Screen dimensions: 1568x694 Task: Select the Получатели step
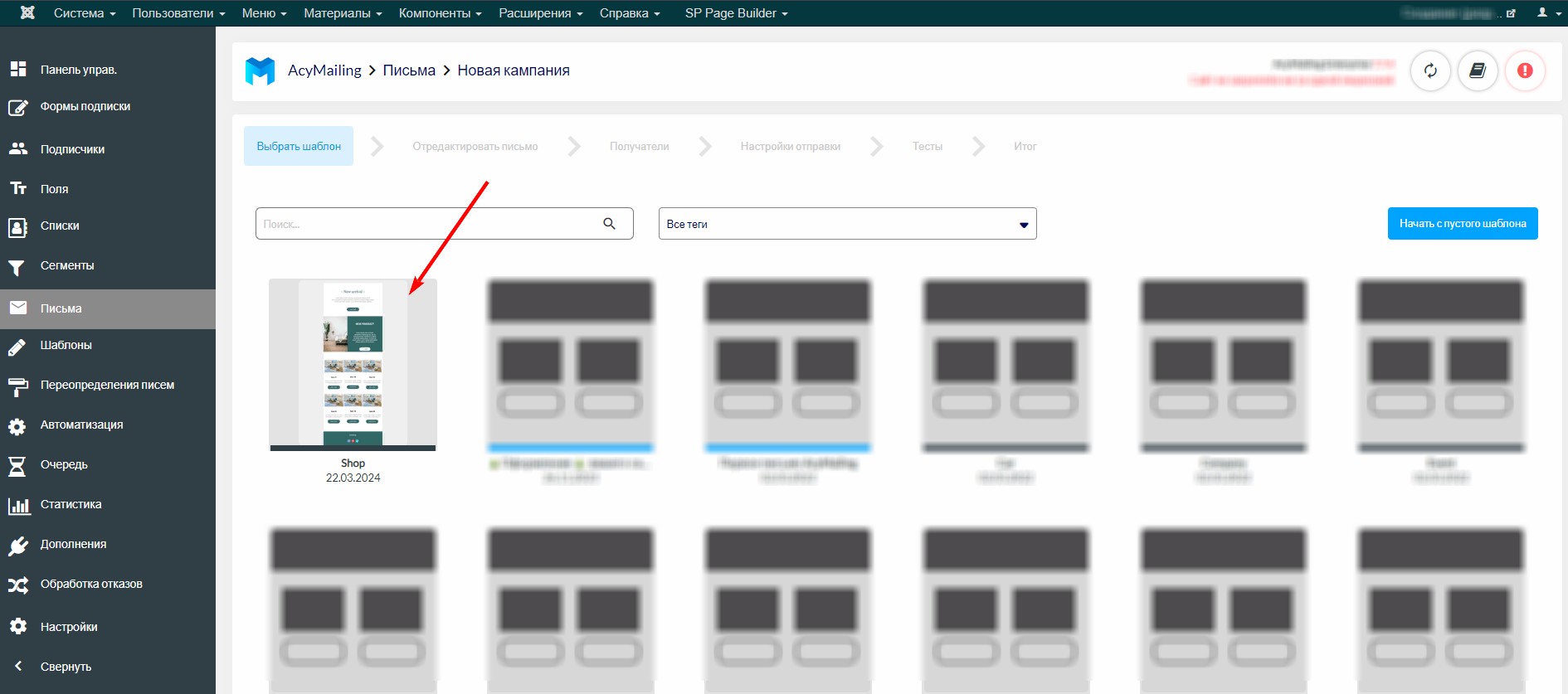coord(639,146)
